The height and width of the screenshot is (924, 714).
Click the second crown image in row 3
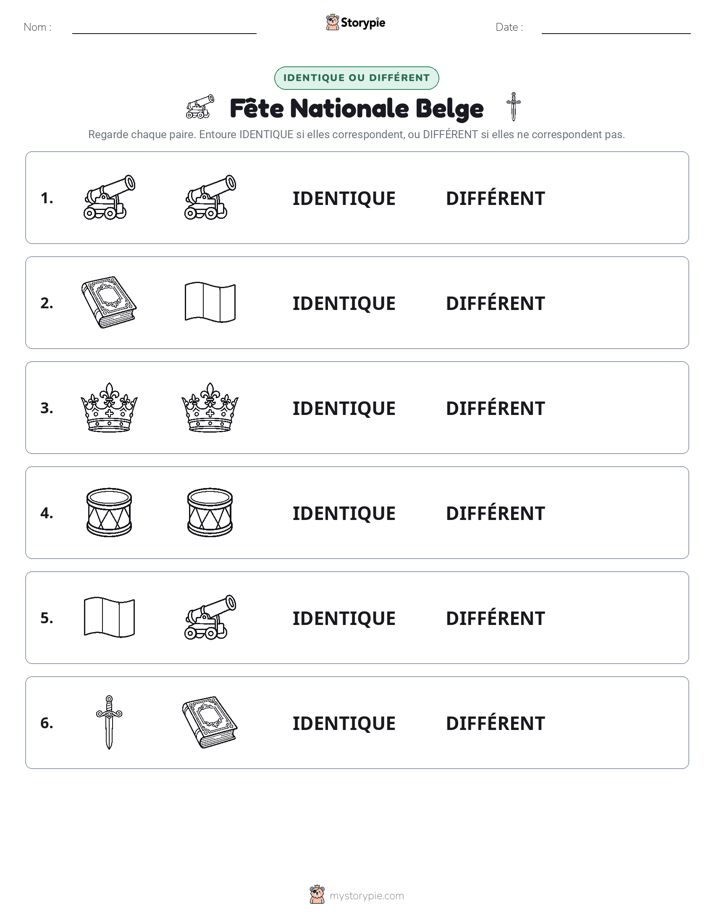tap(210, 407)
